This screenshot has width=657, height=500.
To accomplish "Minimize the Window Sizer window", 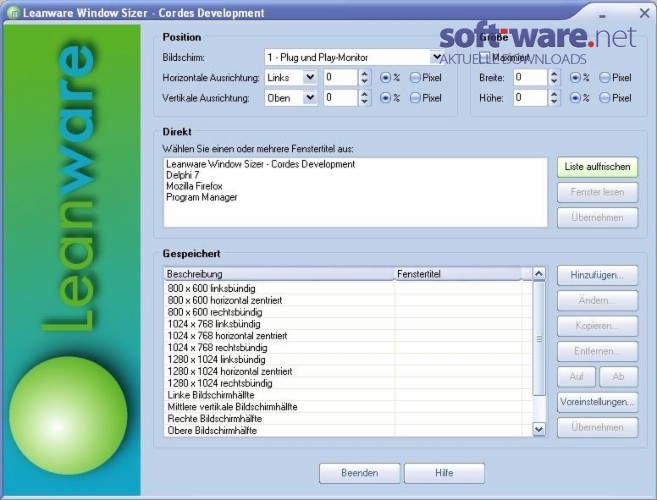I will [602, 16].
